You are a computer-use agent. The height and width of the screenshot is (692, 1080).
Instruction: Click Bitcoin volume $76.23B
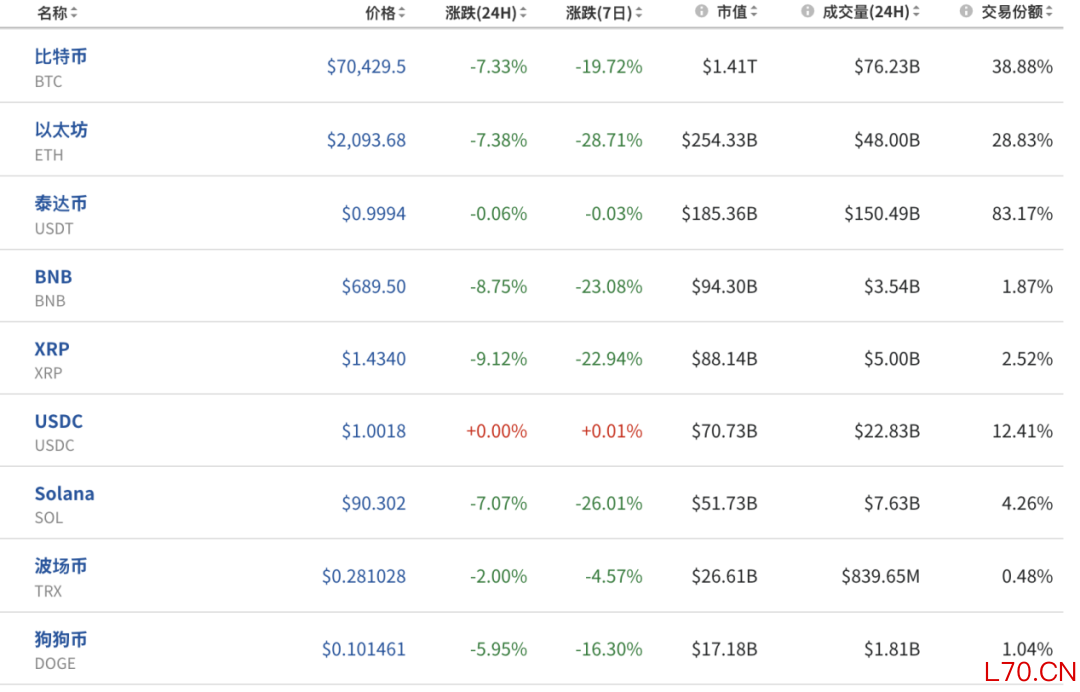click(x=887, y=67)
